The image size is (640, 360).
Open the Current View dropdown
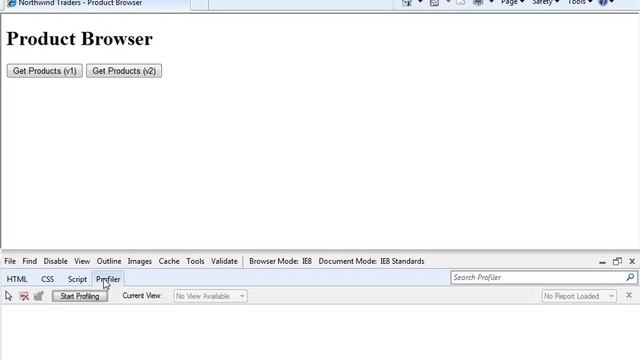coord(210,296)
